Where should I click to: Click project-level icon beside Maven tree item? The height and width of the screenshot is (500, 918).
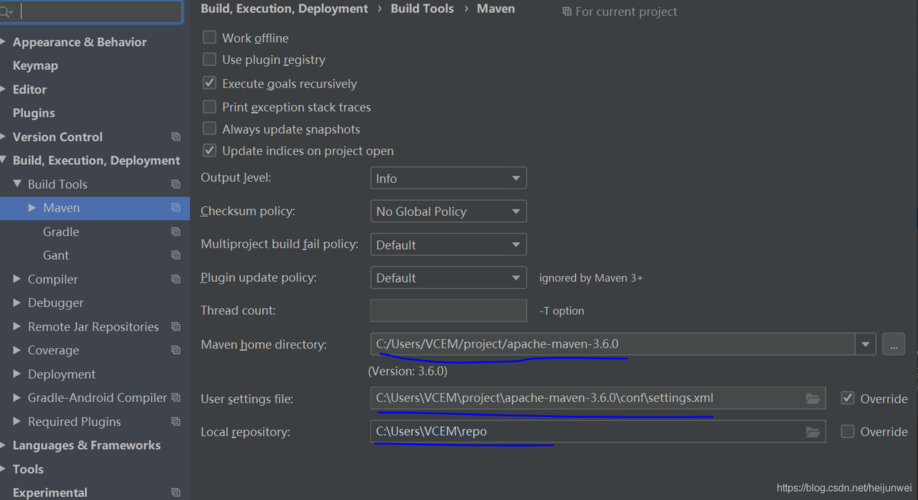pyautogui.click(x=176, y=208)
